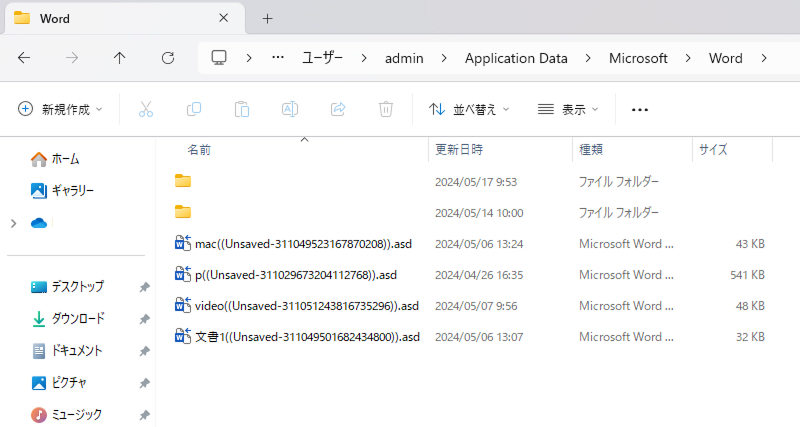This screenshot has width=800, height=427.
Task: Select file mac((Unsaved-311049523167870208)).asd
Action: 303,244
